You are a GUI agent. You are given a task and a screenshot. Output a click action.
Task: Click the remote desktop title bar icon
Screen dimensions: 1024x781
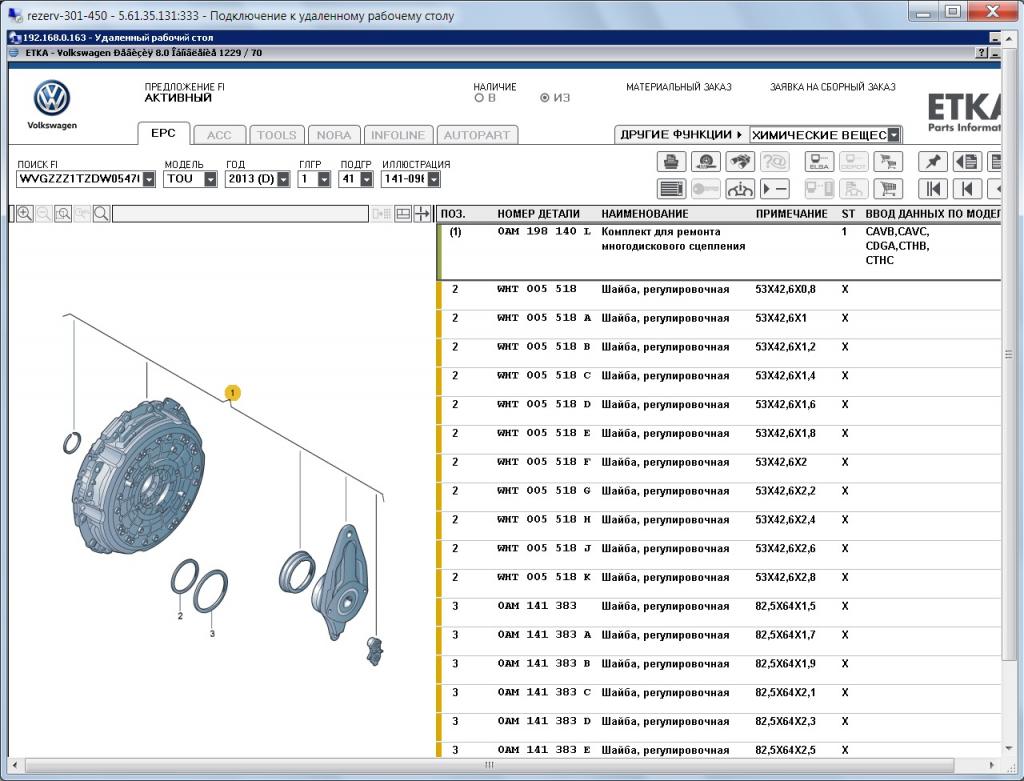[14, 14]
